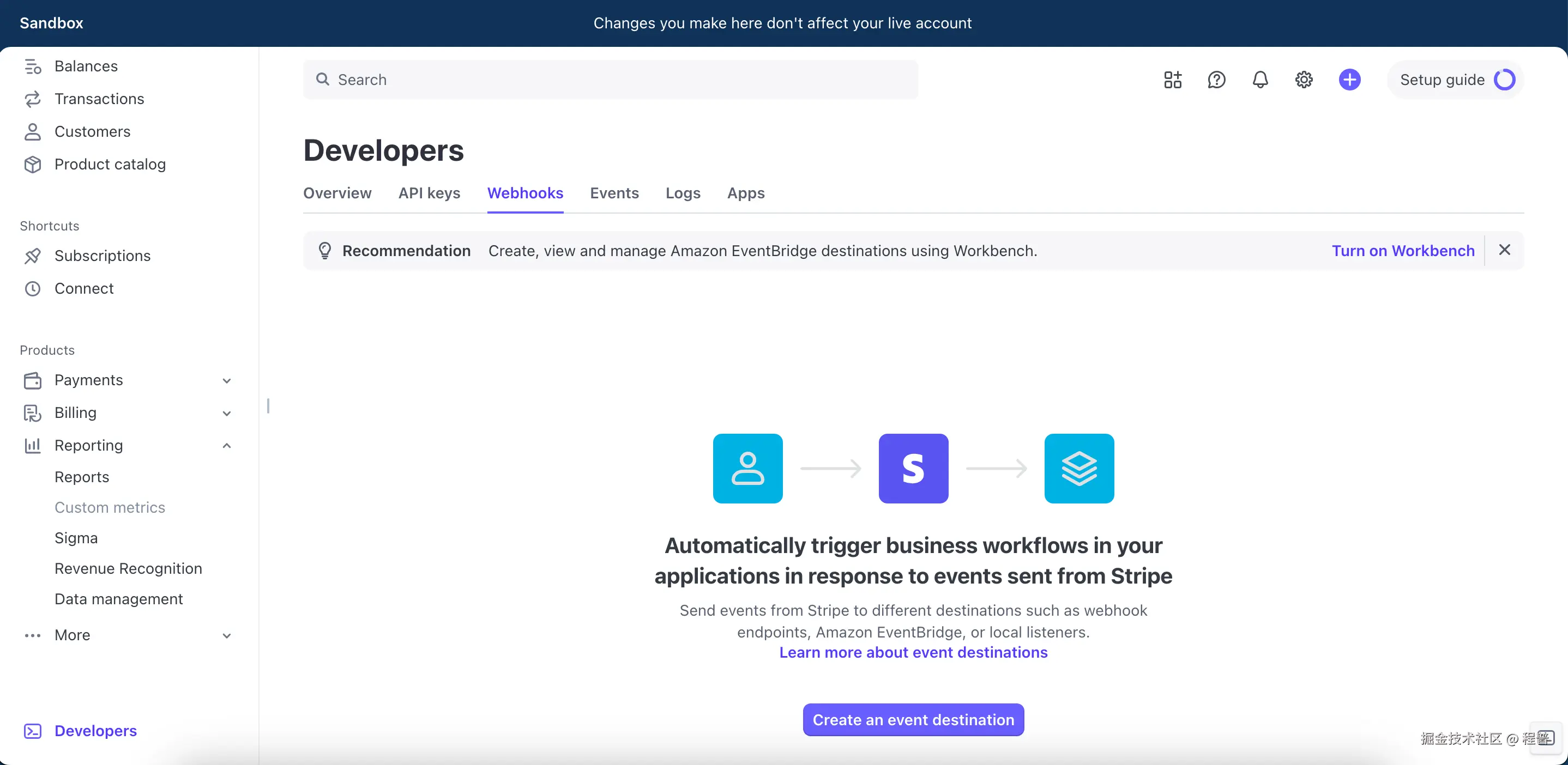1568x765 pixels.
Task: Click the blue layers stack tile
Action: coord(1079,468)
